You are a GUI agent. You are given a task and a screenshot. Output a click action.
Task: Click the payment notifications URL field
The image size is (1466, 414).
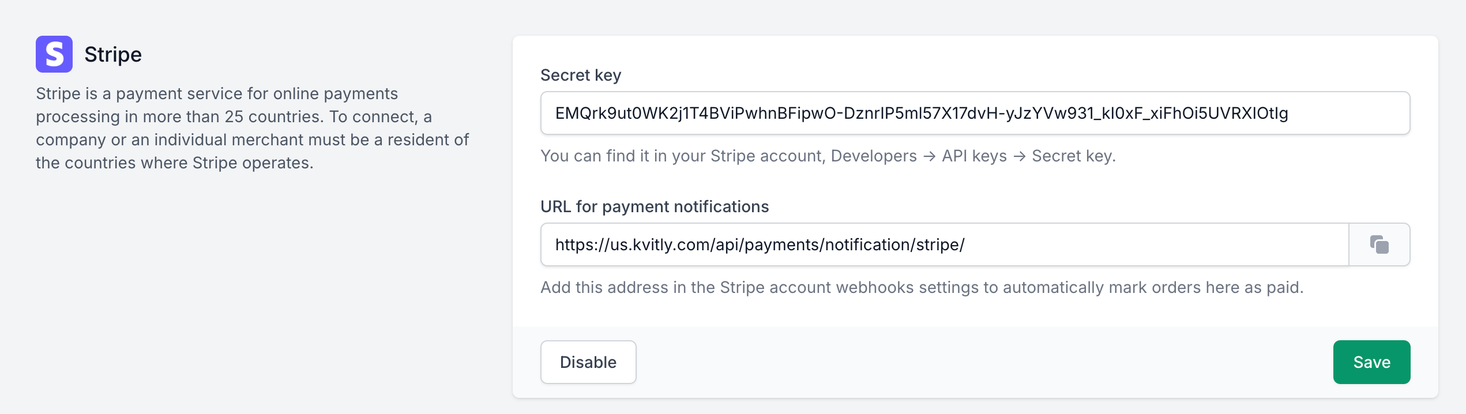(x=944, y=244)
